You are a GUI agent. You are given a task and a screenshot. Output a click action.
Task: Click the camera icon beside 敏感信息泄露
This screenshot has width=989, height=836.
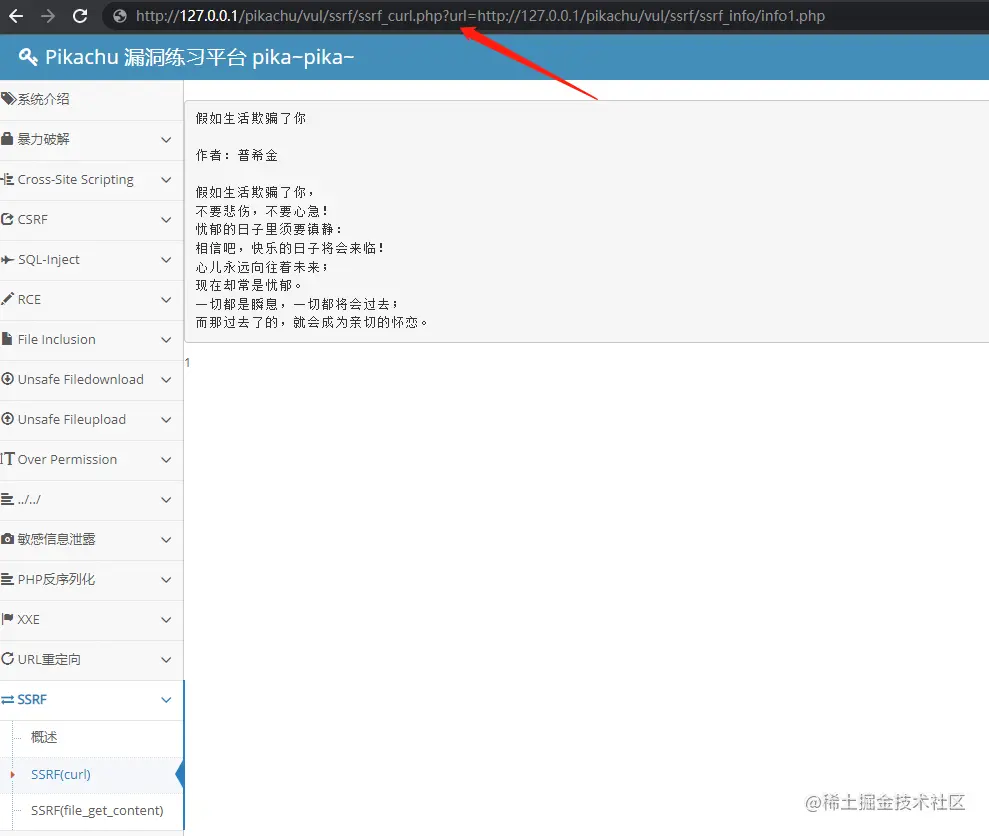[x=8, y=539]
